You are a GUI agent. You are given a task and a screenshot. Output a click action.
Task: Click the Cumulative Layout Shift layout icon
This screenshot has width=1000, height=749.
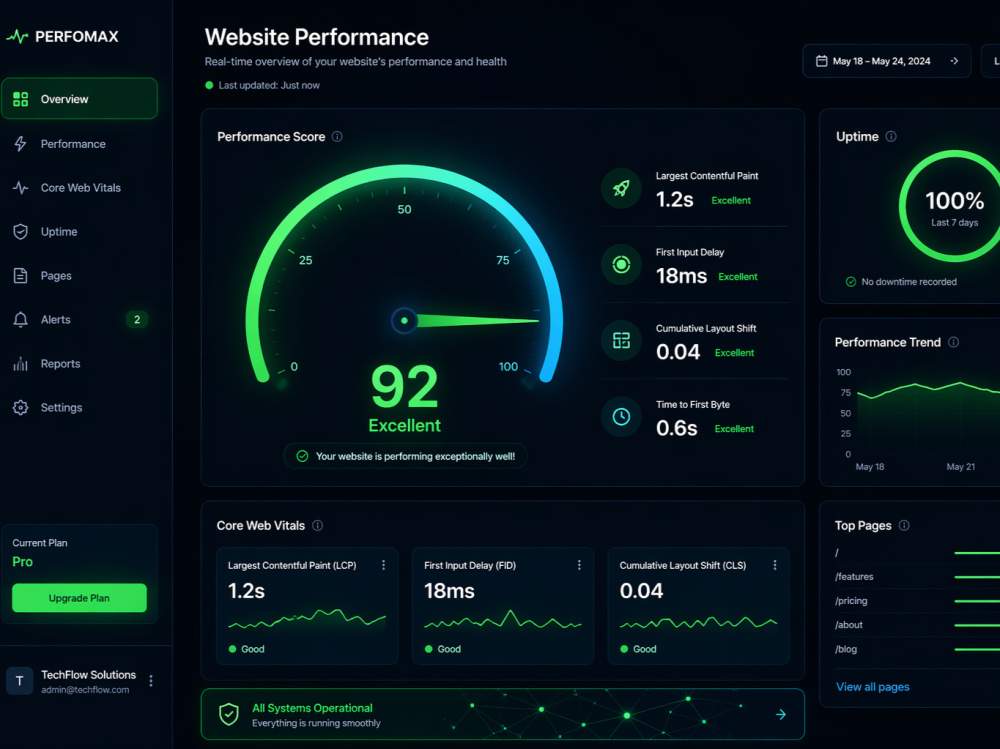[x=621, y=340]
